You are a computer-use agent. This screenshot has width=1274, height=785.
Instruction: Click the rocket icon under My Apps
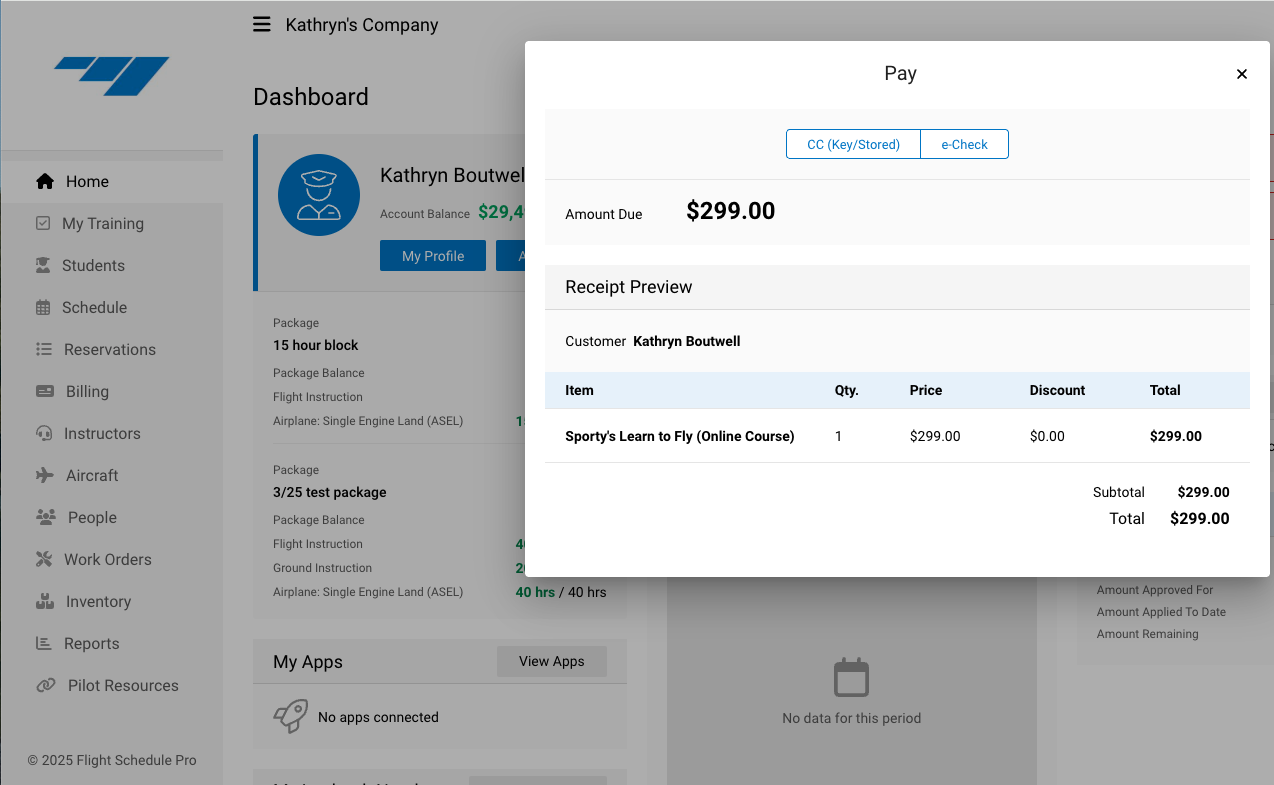[291, 716]
